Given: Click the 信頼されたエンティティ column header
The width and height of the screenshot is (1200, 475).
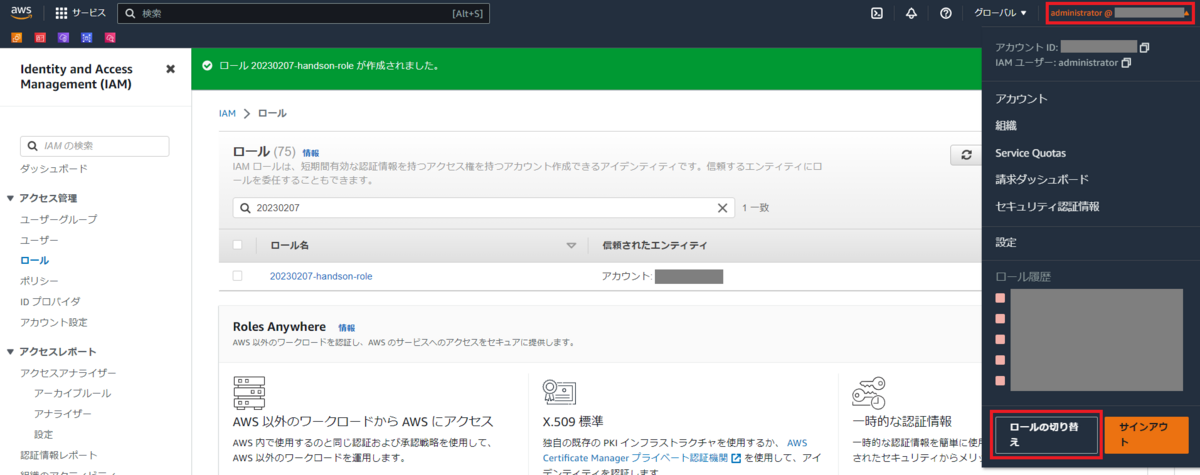Looking at the screenshot, I should click(654, 245).
